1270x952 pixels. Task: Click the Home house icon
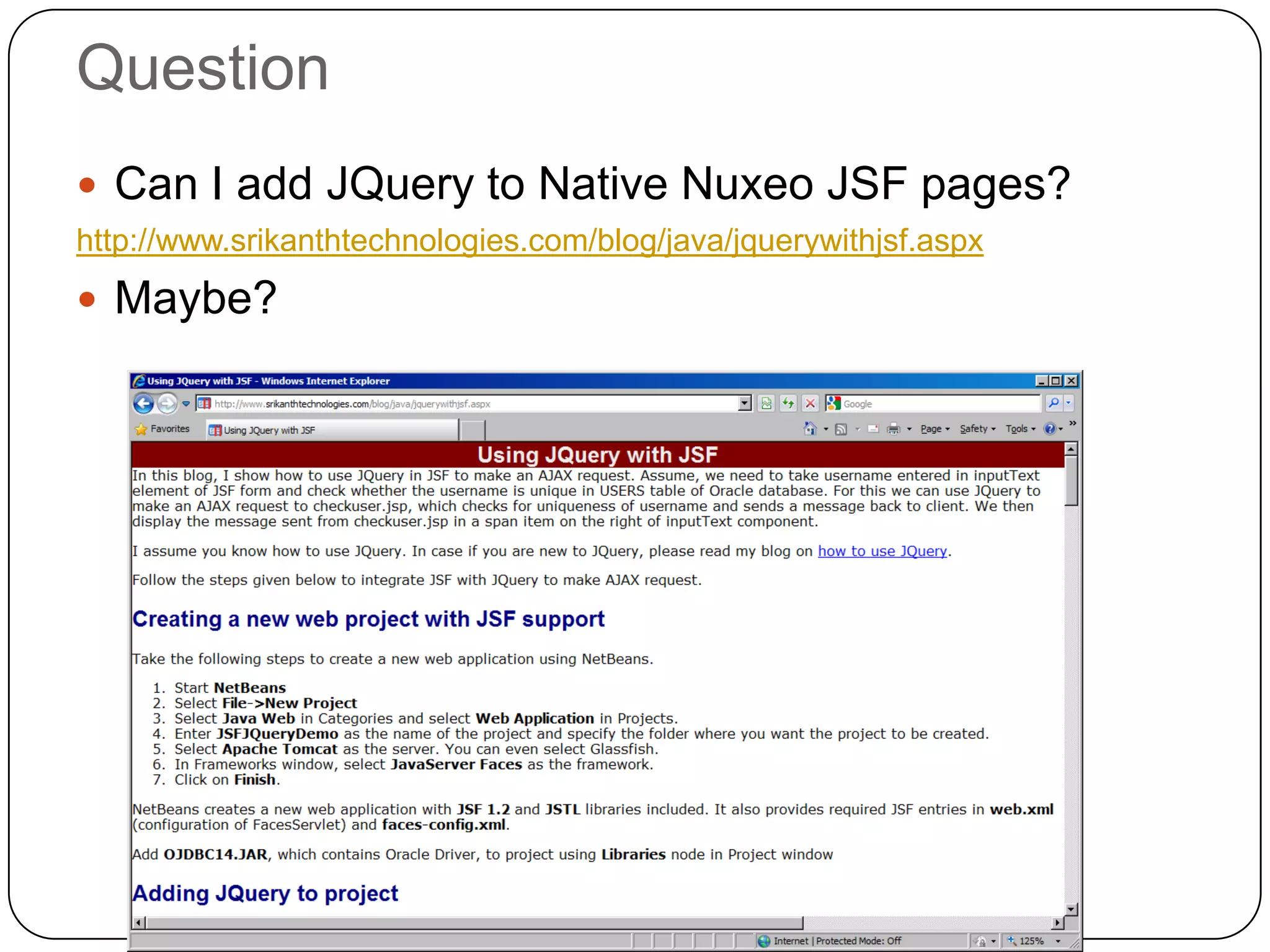click(810, 429)
